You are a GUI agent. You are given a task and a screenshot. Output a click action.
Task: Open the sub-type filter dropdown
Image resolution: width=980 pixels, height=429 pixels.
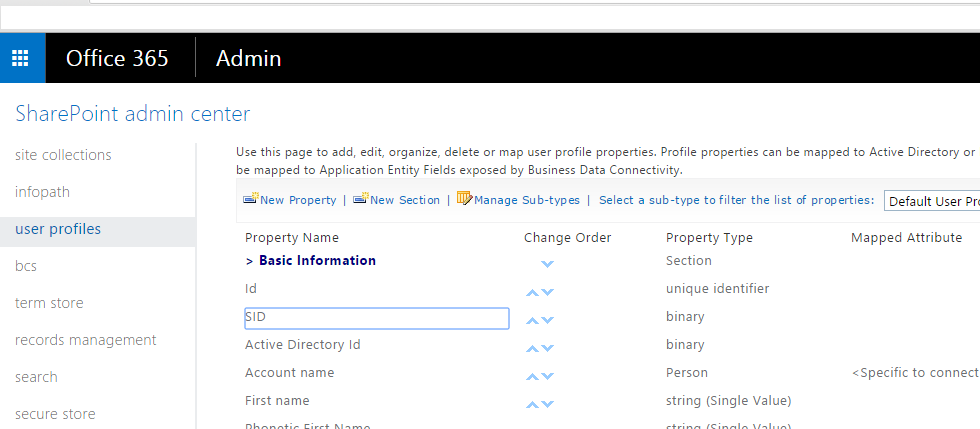(x=932, y=201)
